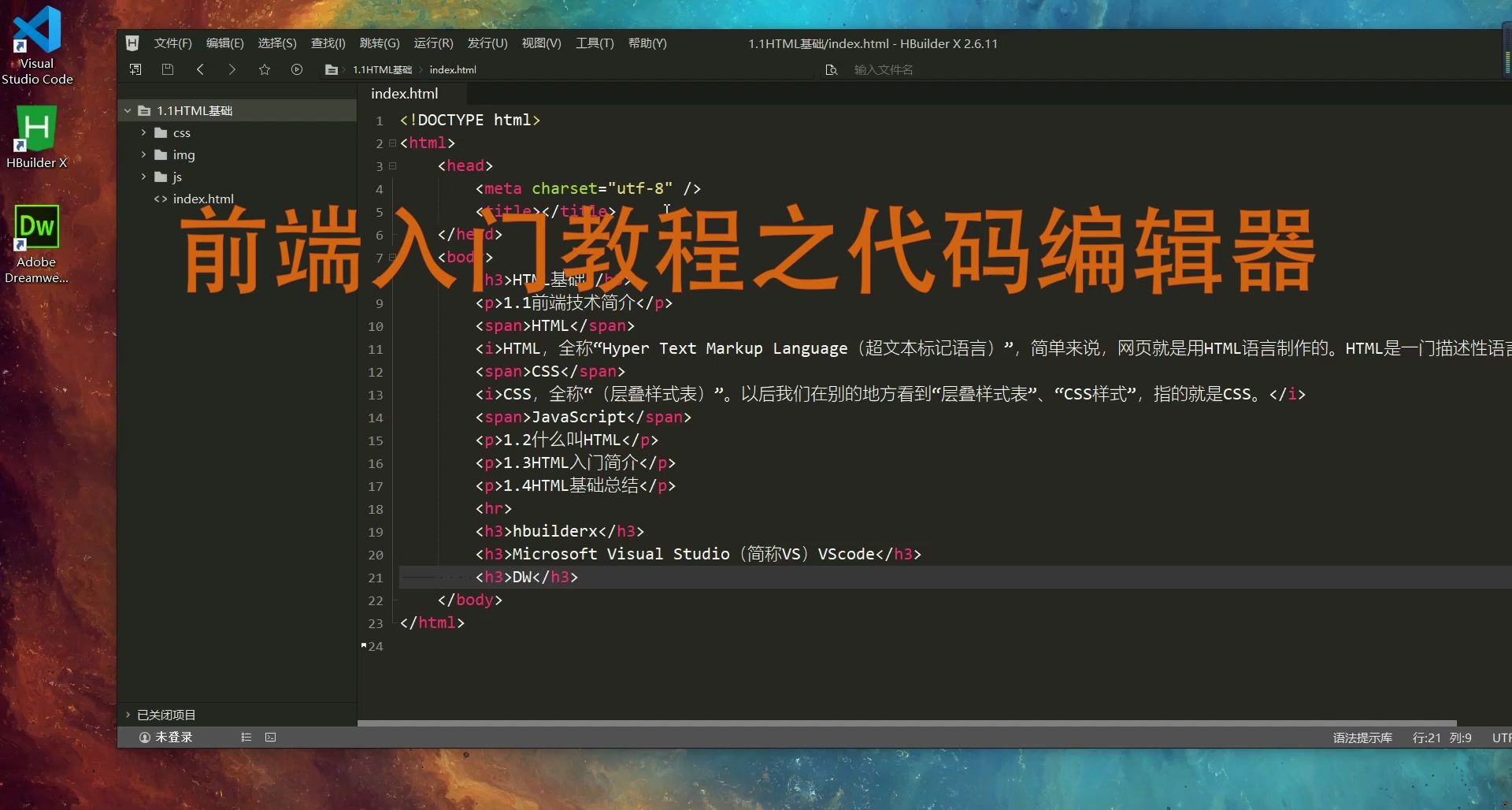This screenshot has height=810, width=1512.
Task: Open the 帮助(Y) menu
Action: (x=647, y=43)
